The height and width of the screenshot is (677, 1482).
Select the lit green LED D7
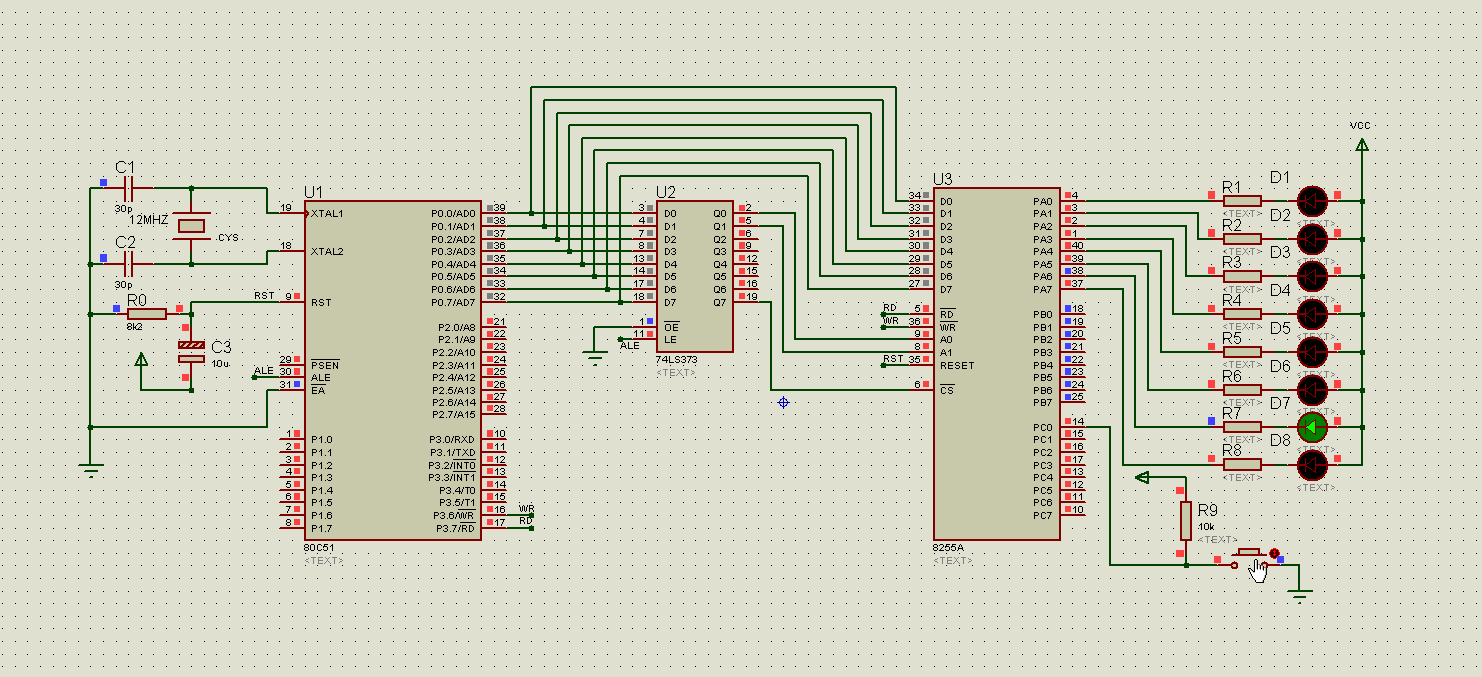[1311, 427]
